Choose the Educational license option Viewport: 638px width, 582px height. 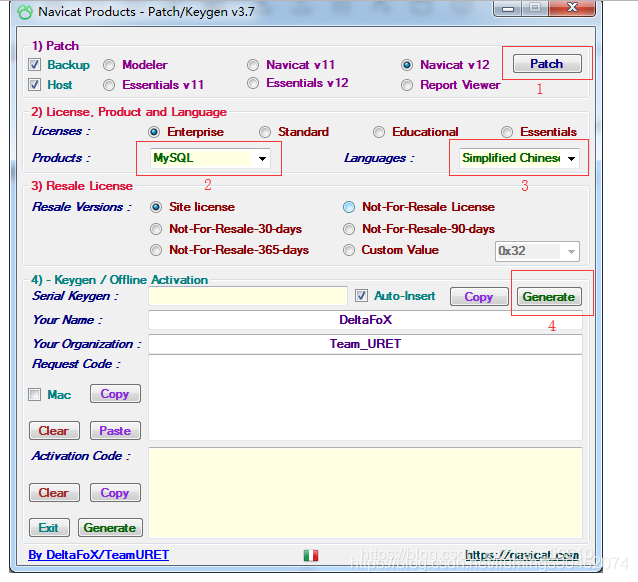[379, 132]
